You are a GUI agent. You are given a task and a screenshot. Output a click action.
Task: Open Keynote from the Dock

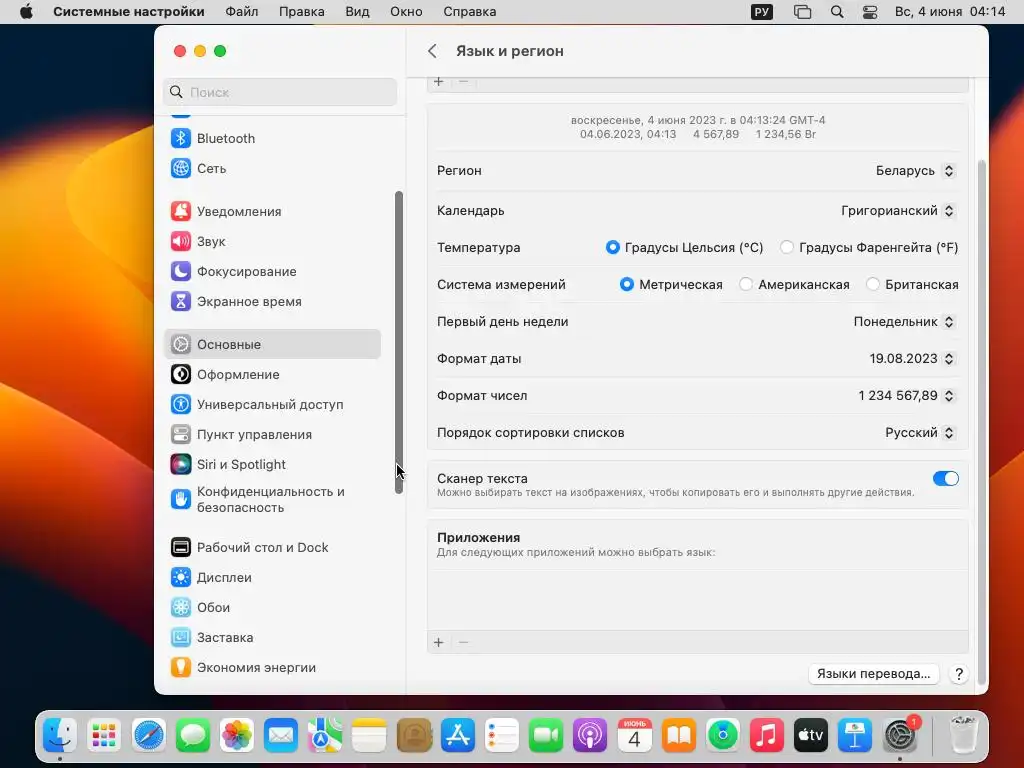pyautogui.click(x=855, y=736)
